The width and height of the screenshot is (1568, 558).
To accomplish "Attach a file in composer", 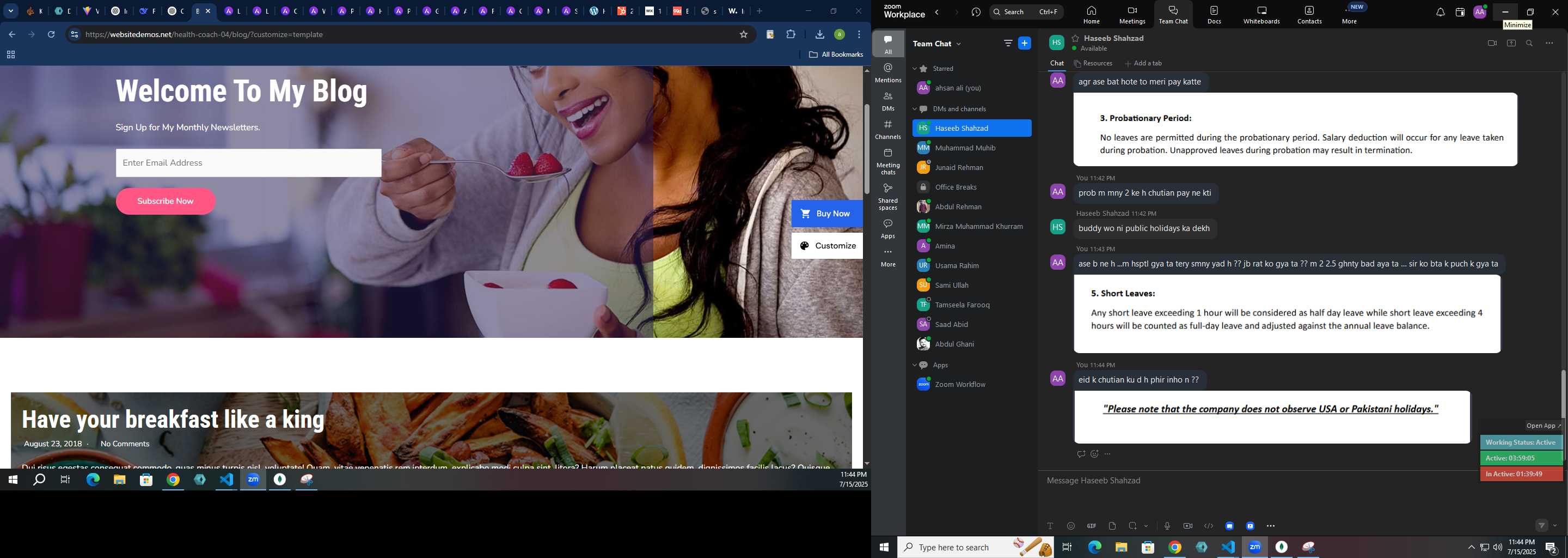I will pyautogui.click(x=1112, y=526).
